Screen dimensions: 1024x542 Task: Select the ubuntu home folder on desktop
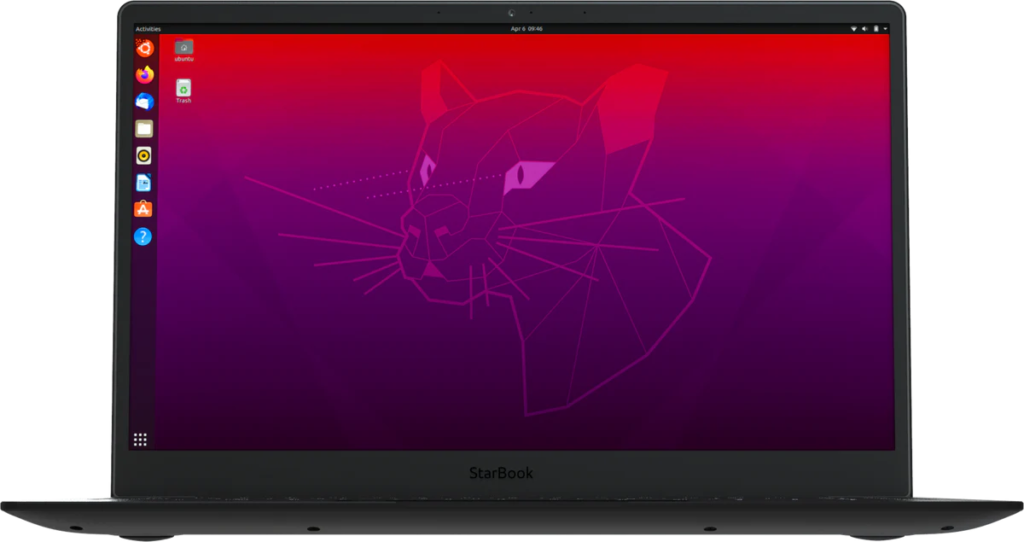pos(184,50)
